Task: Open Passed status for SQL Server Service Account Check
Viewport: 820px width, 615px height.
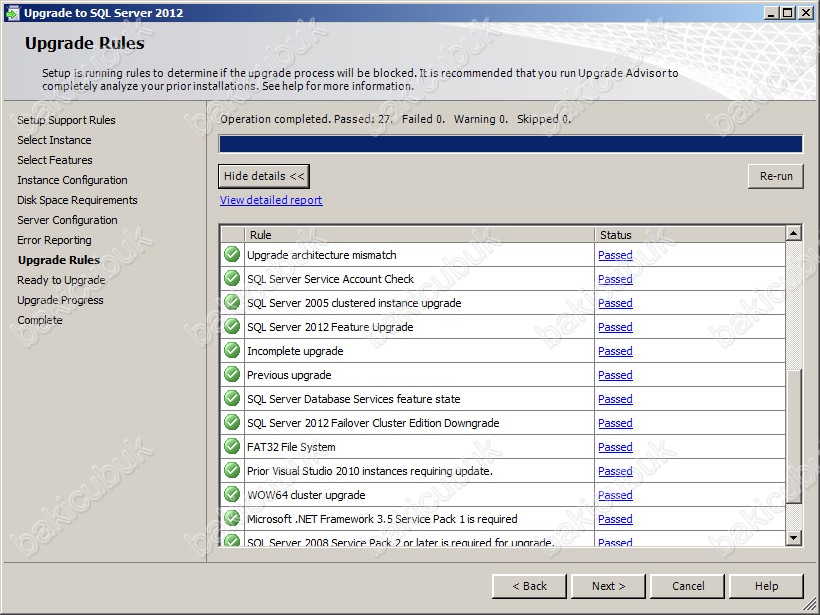Action: point(615,279)
